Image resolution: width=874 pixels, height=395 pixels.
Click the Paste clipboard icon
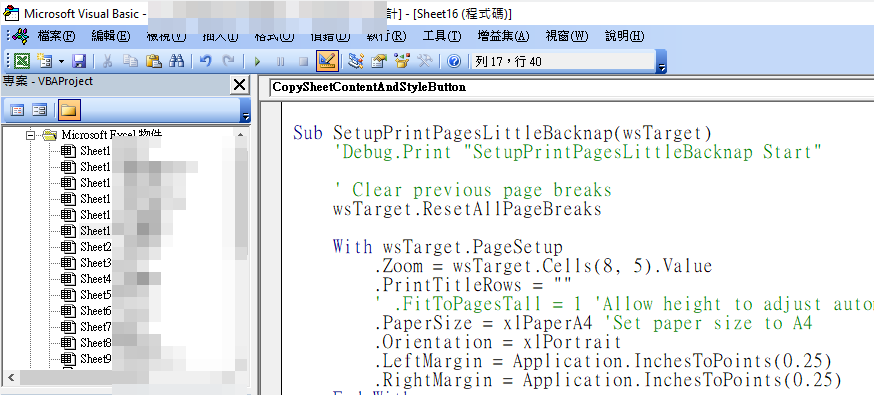[153, 61]
